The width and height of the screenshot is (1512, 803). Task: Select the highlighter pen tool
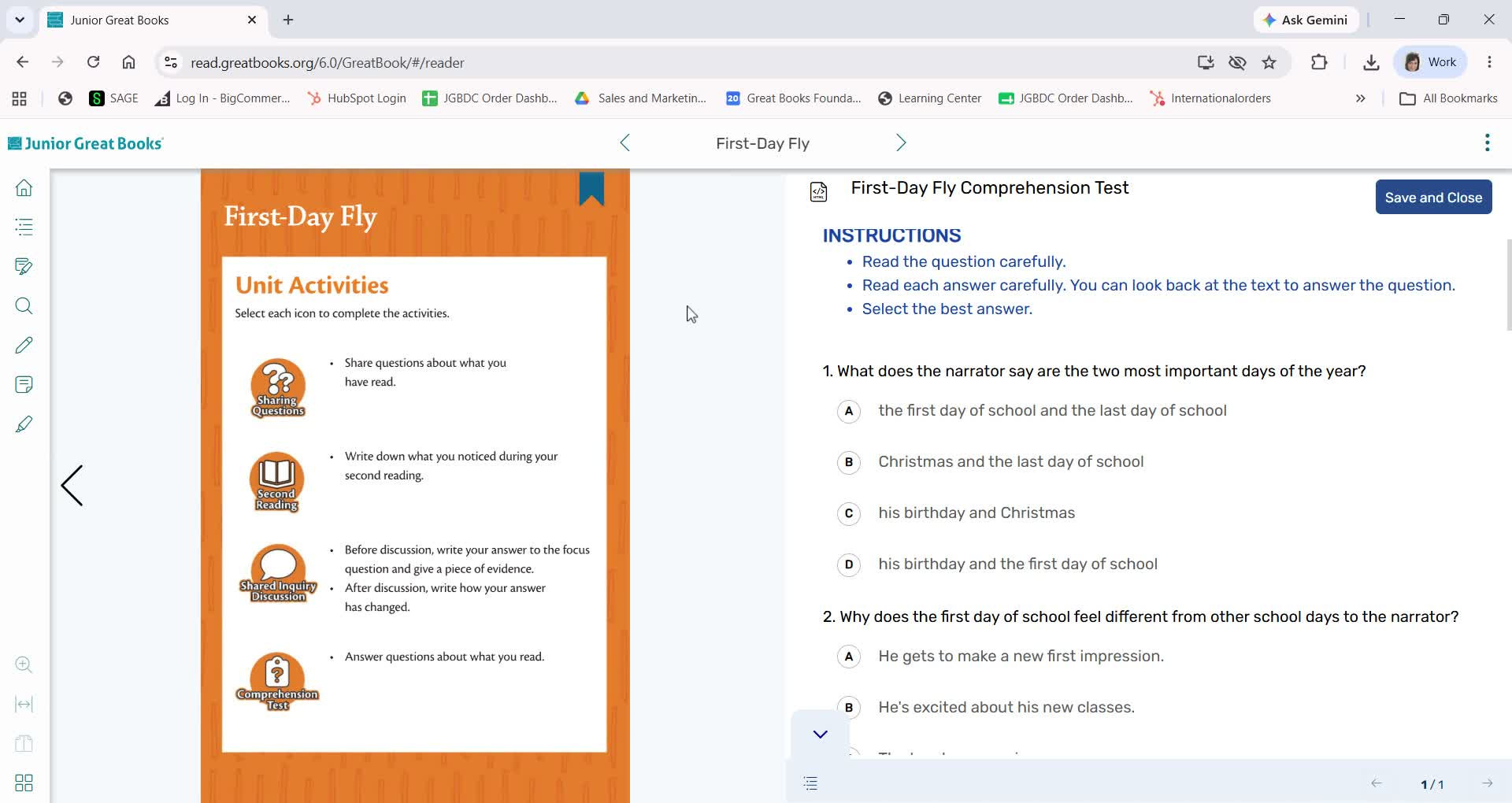[24, 424]
